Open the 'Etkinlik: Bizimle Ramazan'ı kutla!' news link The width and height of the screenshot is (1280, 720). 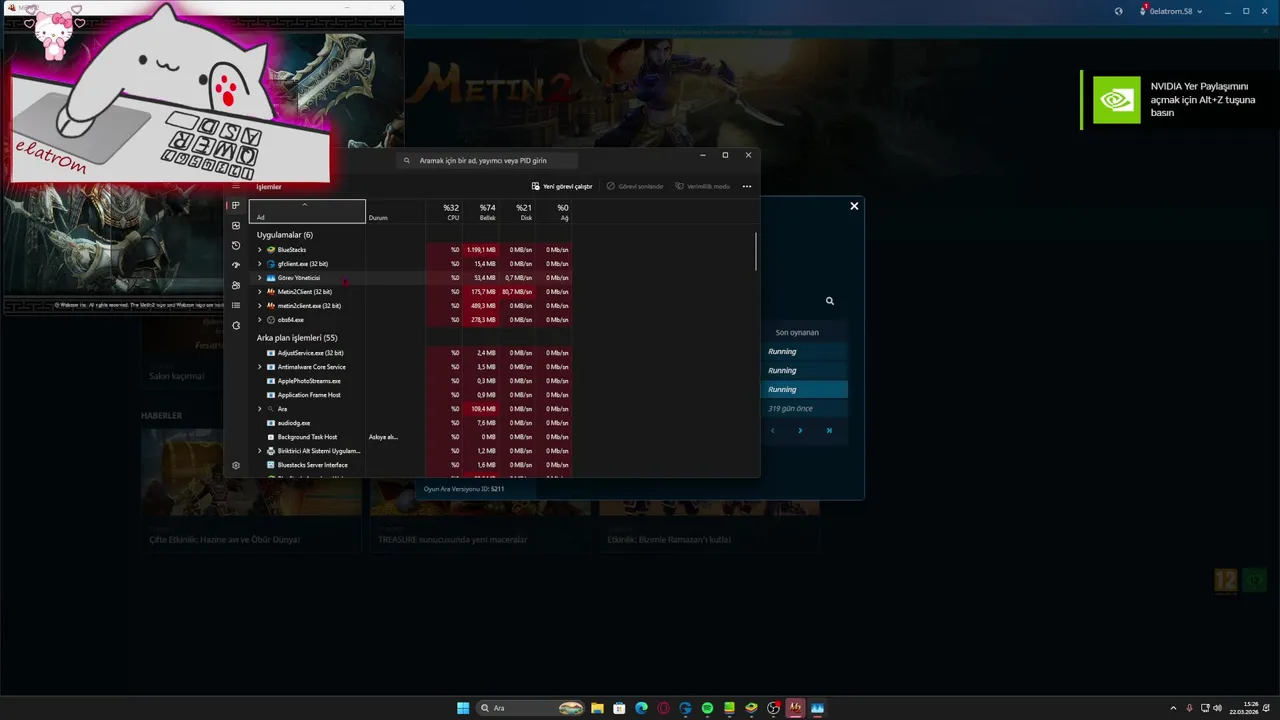coord(669,539)
